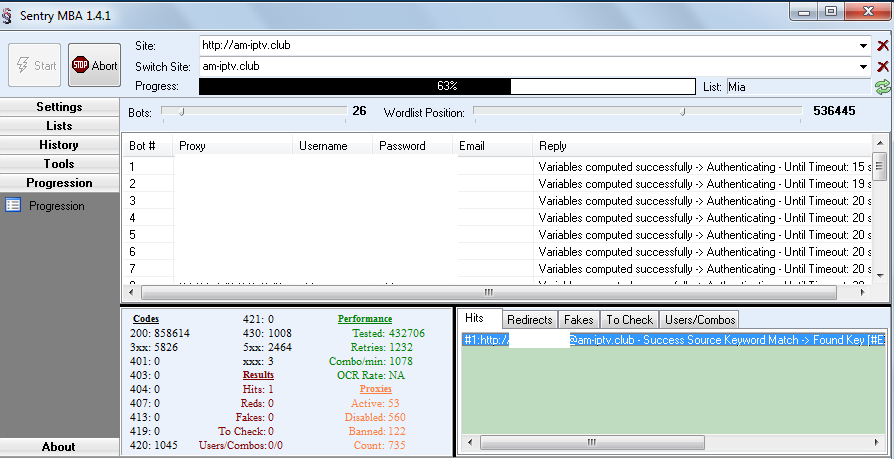Click the 'Tested: 432706' performance value
894x459 pixels.
pos(388,333)
